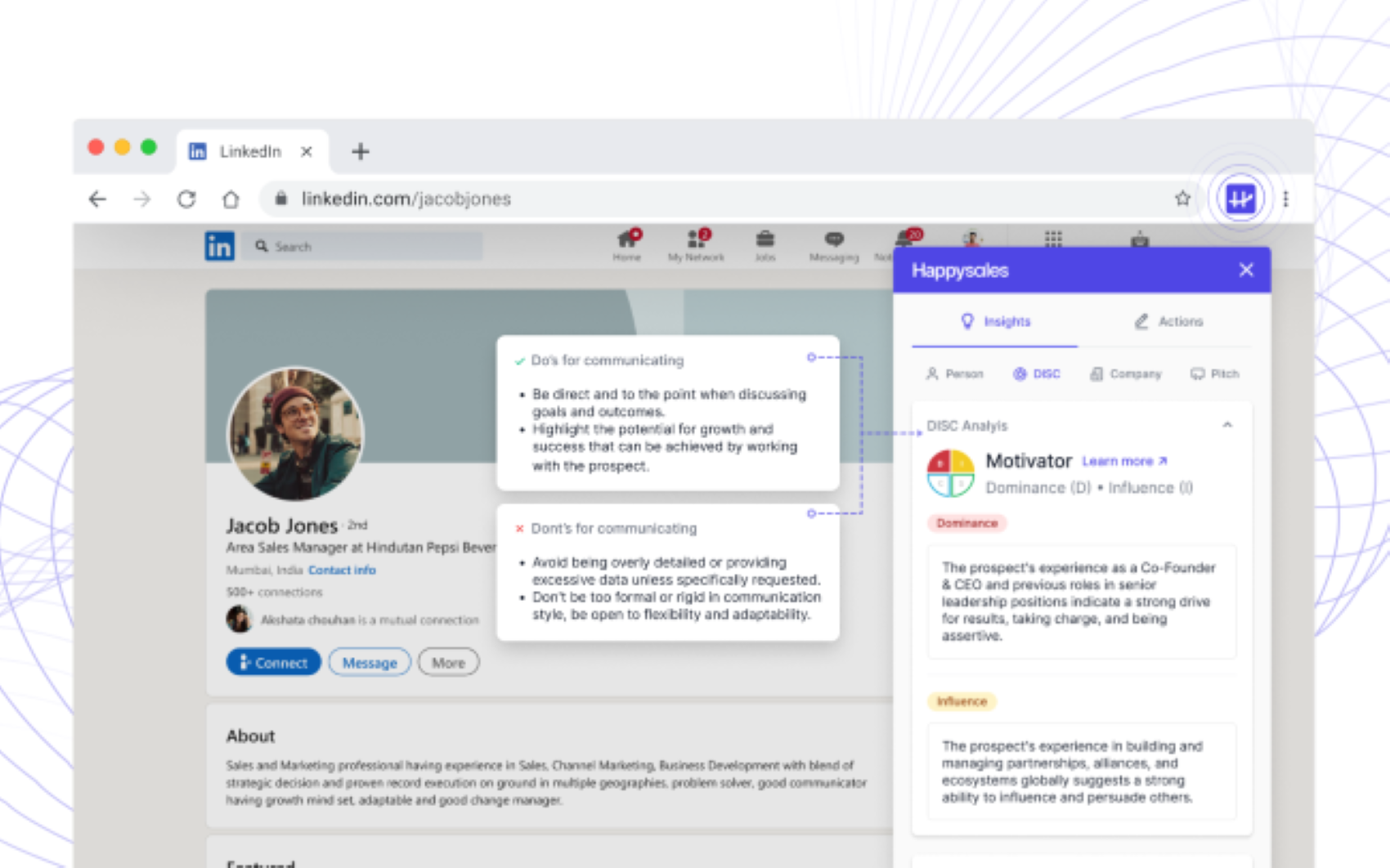Click the address bar URL
Image resolution: width=1390 pixels, height=868 pixels.
(406, 199)
